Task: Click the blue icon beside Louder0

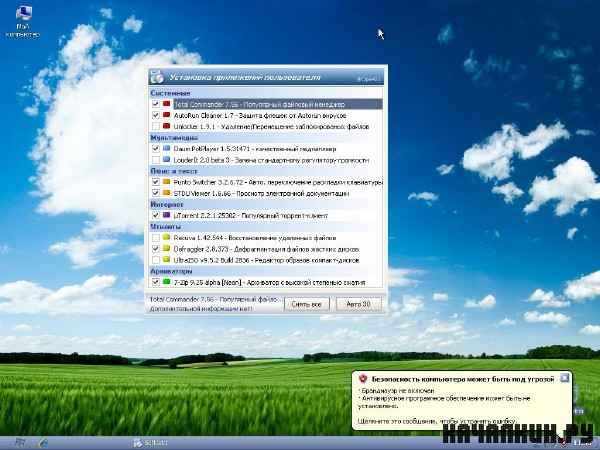Action: (x=166, y=159)
